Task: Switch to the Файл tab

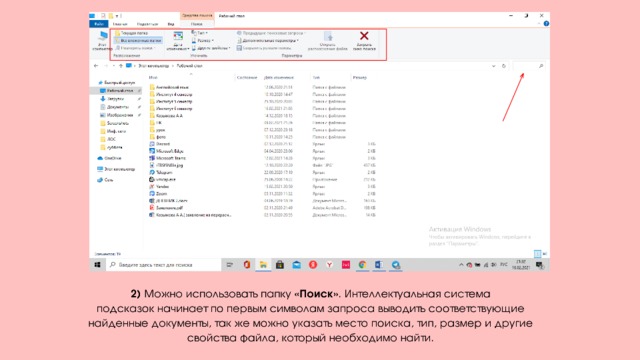Action: point(98,24)
